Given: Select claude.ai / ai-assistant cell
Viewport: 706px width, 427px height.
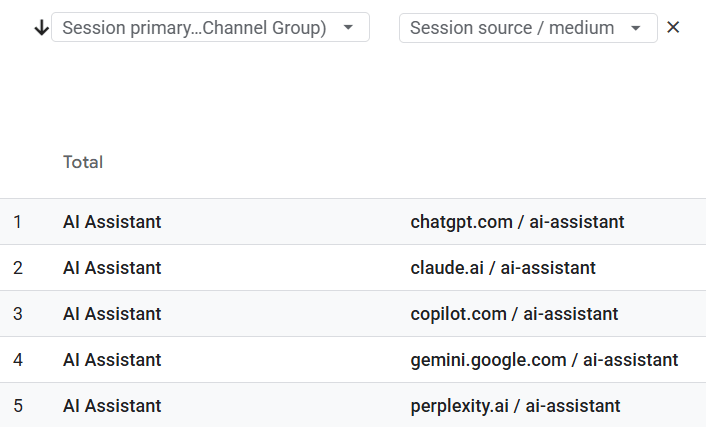Looking at the screenshot, I should pyautogui.click(x=503, y=268).
